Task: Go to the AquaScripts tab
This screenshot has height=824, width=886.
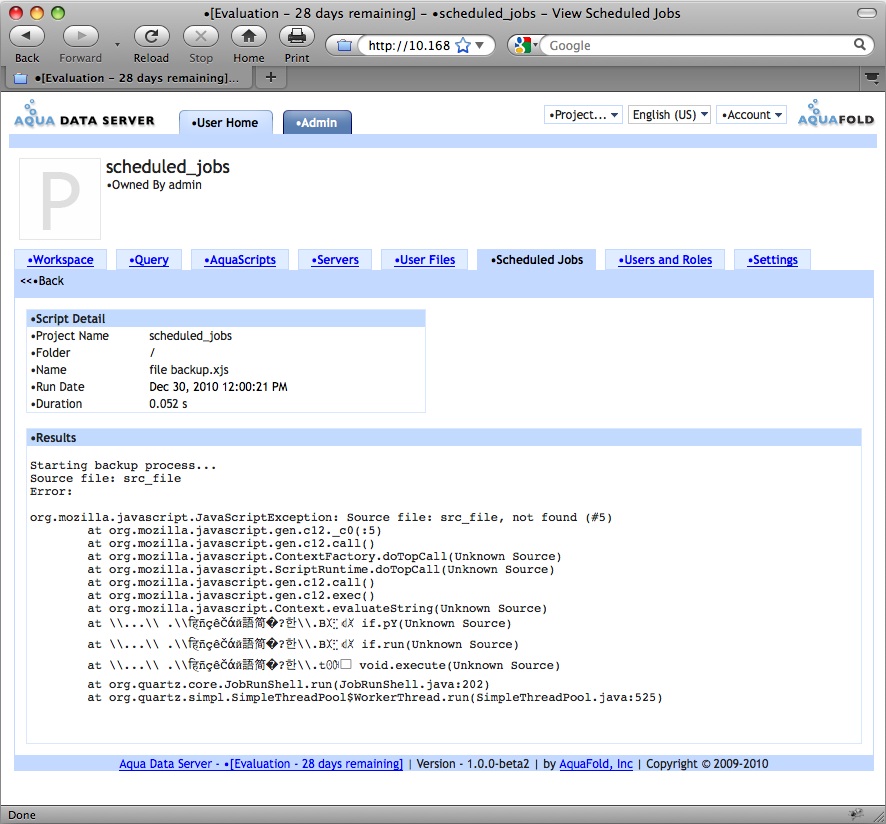Action: pos(240,260)
